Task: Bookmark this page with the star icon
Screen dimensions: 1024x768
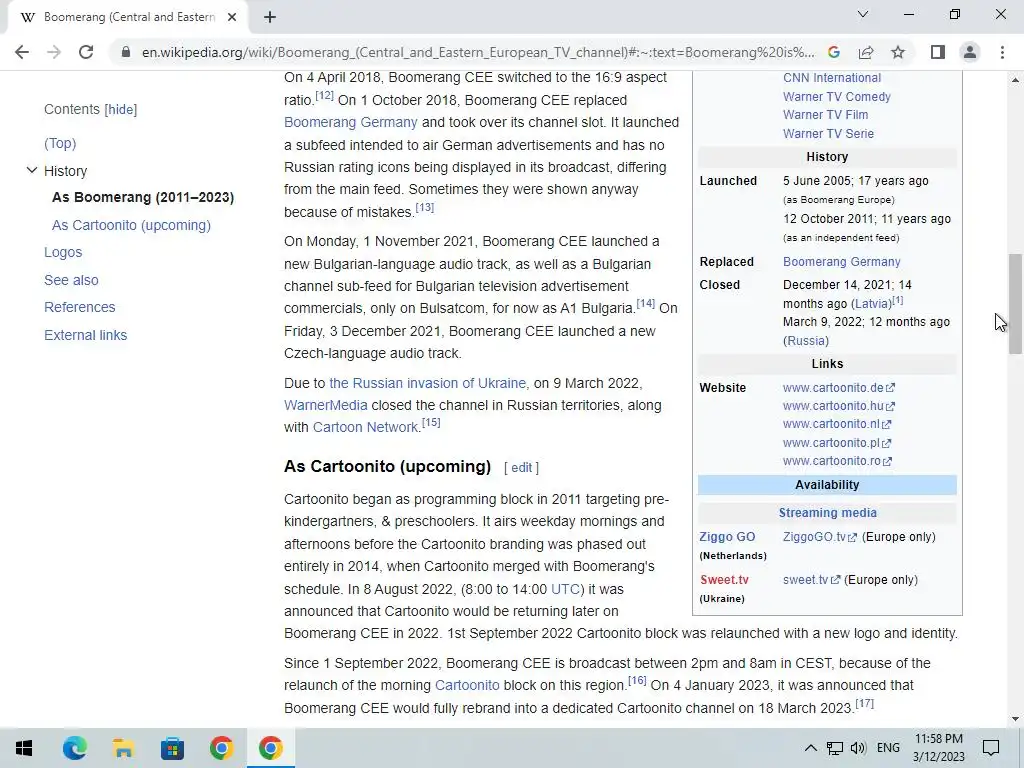Action: pos(898,52)
